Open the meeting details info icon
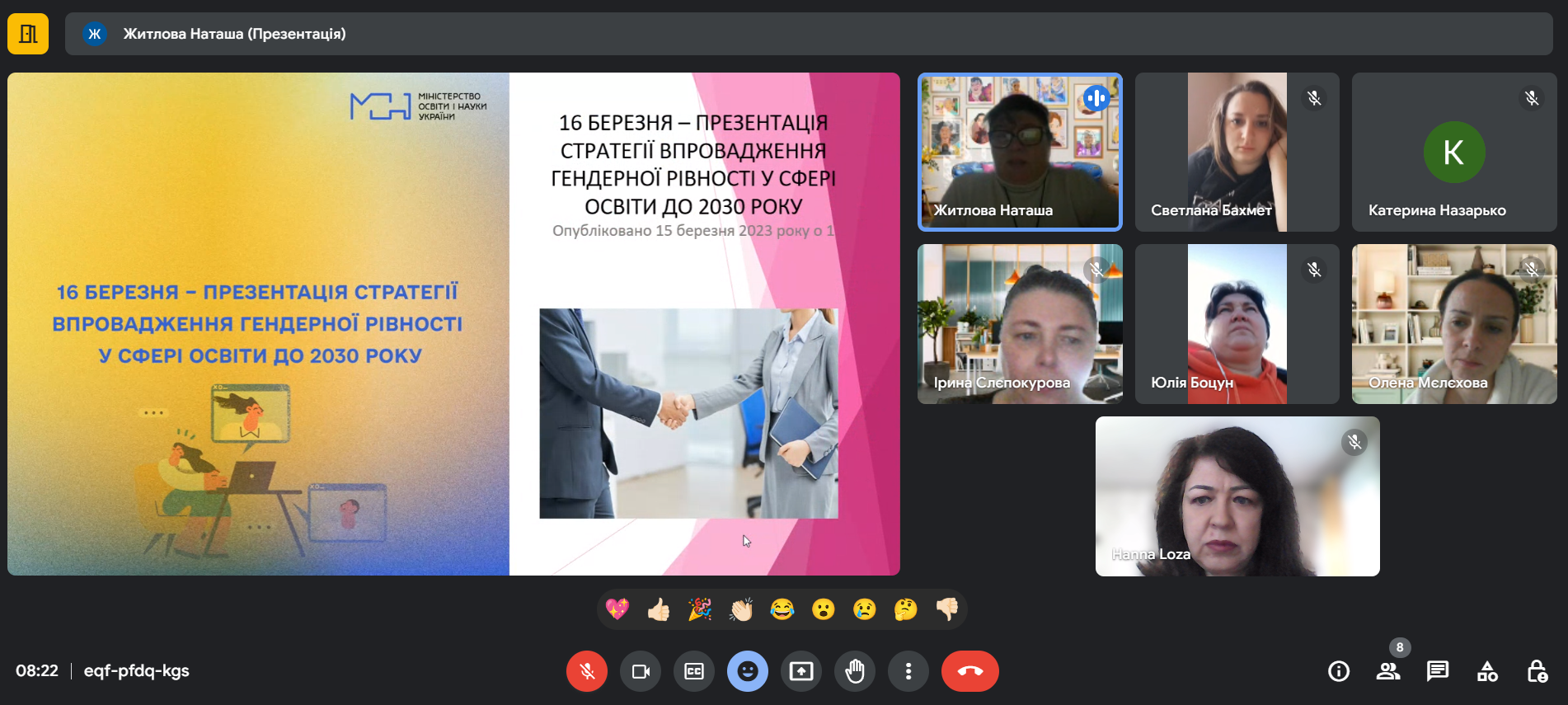1568x705 pixels. pyautogui.click(x=1339, y=671)
